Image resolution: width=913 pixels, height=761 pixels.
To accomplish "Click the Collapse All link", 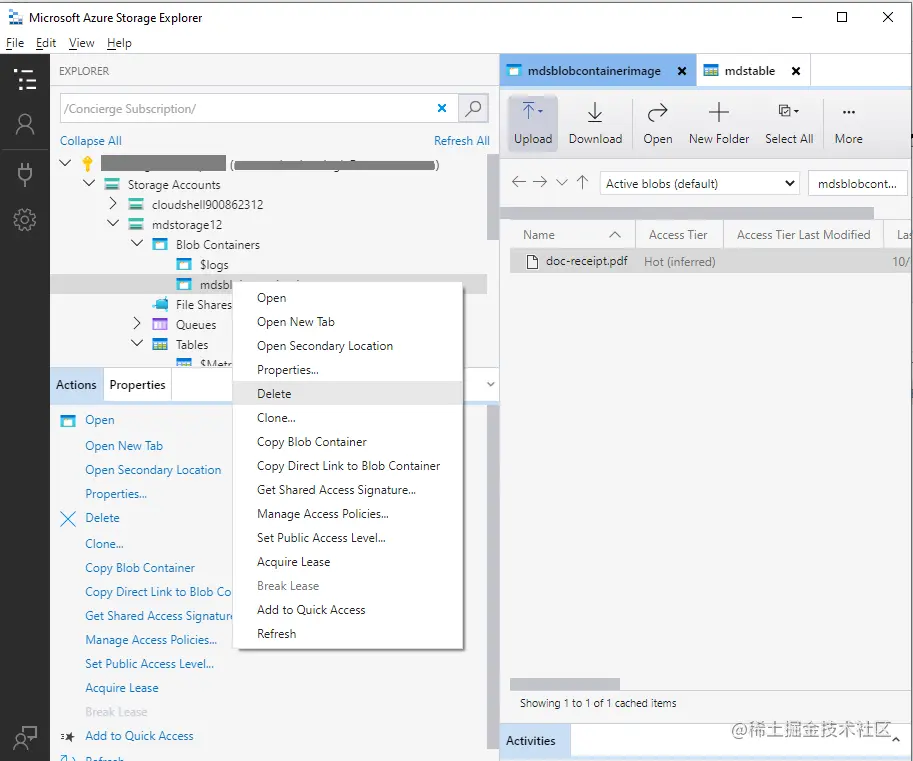I will [x=90, y=140].
